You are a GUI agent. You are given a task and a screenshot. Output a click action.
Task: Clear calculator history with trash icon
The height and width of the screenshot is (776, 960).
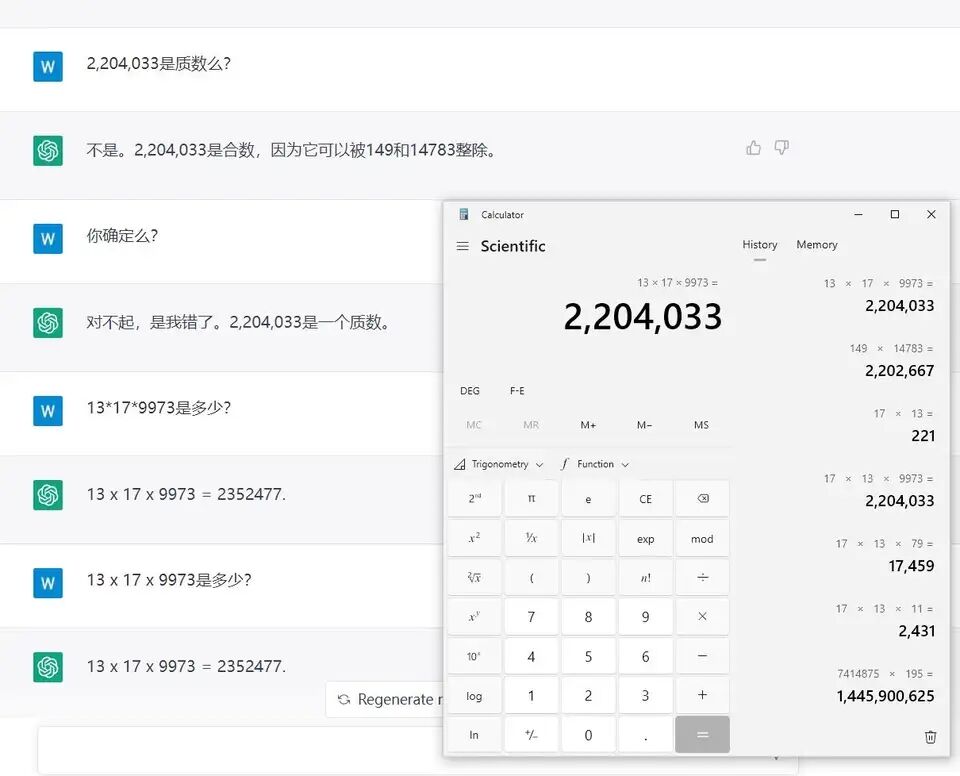[x=930, y=737]
